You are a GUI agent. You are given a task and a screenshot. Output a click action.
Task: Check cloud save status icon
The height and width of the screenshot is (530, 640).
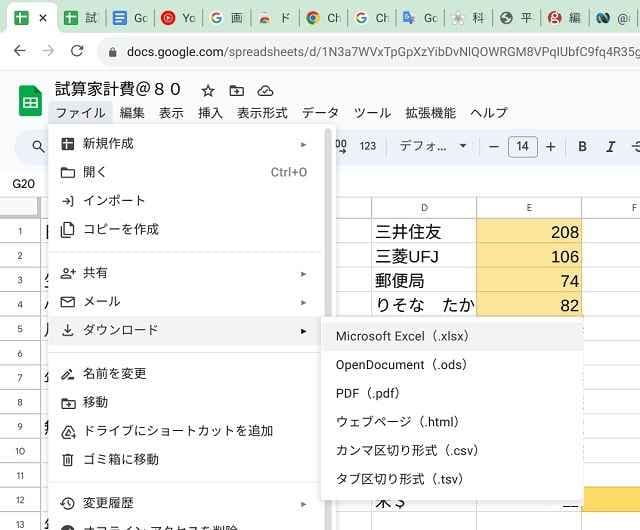[x=265, y=90]
